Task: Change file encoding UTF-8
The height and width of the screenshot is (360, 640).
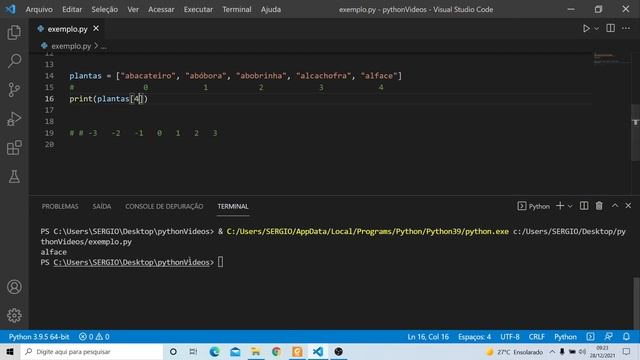Action: 510,337
